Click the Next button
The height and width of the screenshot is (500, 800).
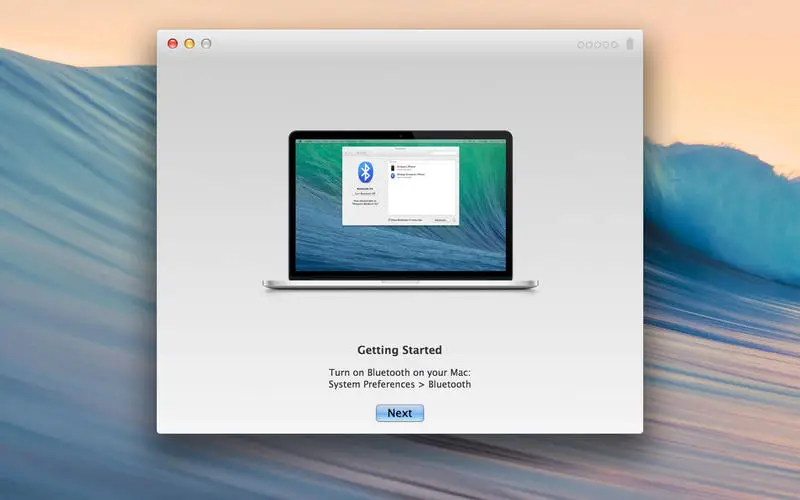399,413
